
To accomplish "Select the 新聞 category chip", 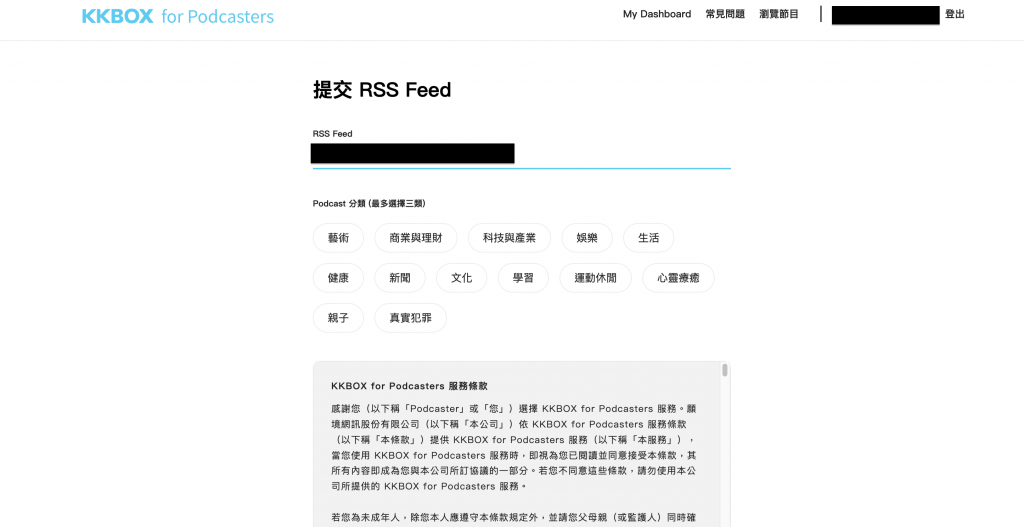I will point(400,278).
